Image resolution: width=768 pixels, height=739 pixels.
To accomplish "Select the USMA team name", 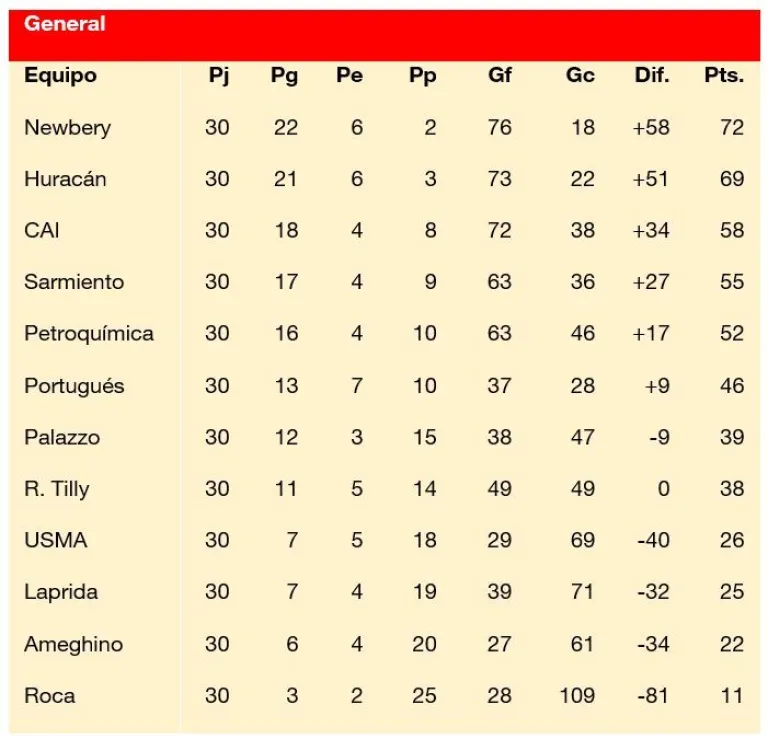I will coord(56,540).
